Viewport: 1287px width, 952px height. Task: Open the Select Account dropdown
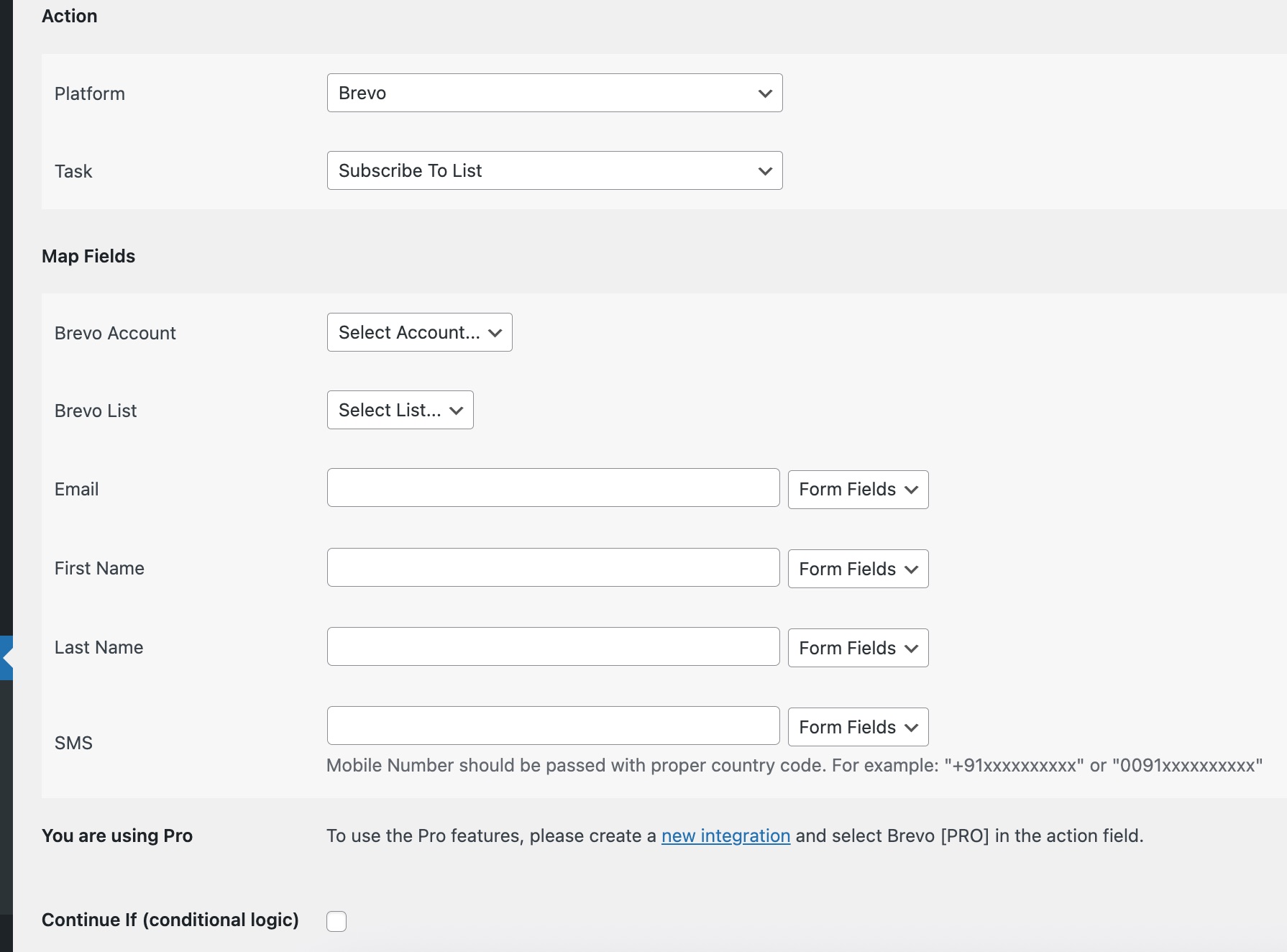pyautogui.click(x=419, y=332)
